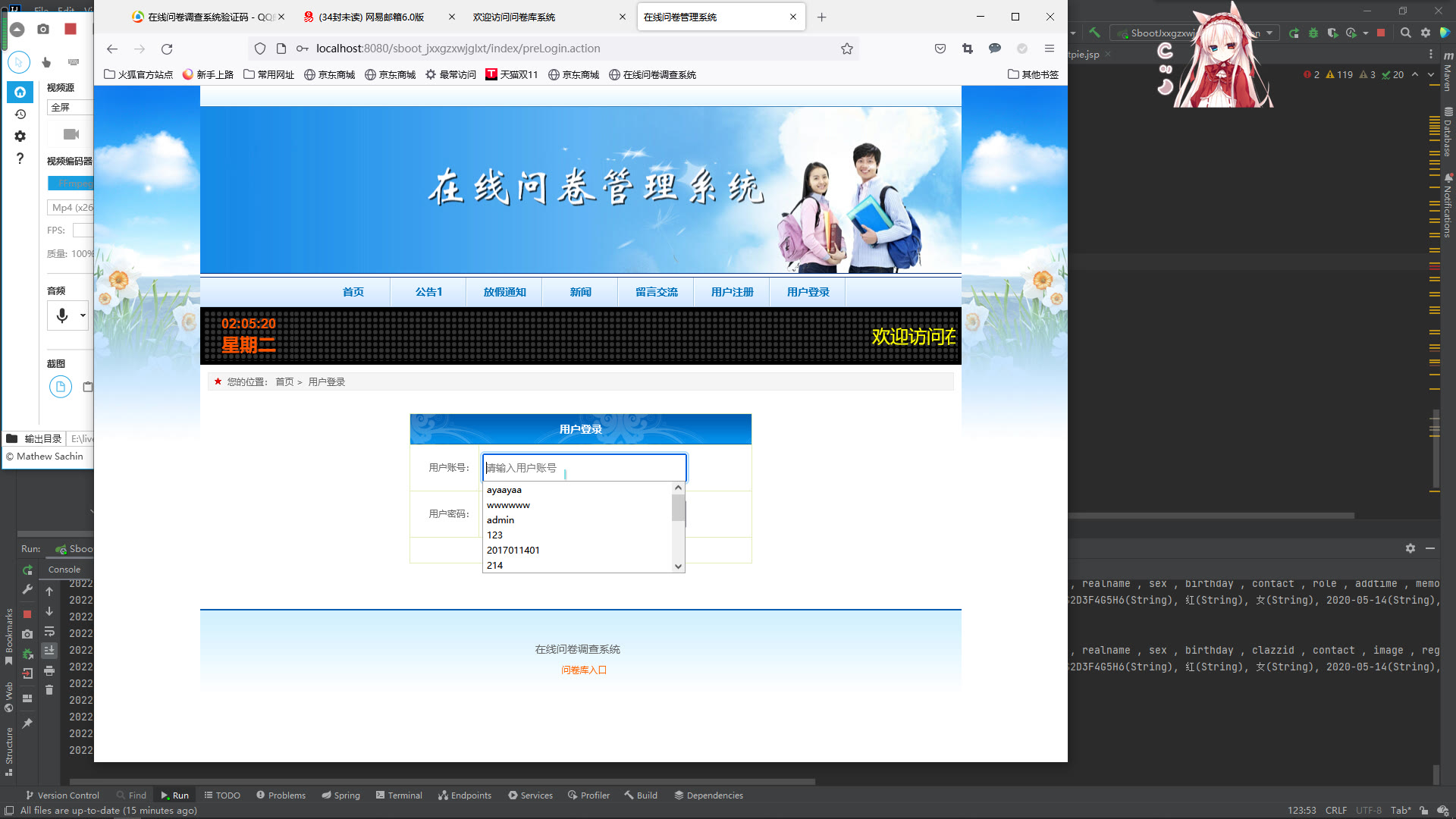Focus the 用户账号 input field
The width and height of the screenshot is (1456, 819).
click(x=584, y=468)
